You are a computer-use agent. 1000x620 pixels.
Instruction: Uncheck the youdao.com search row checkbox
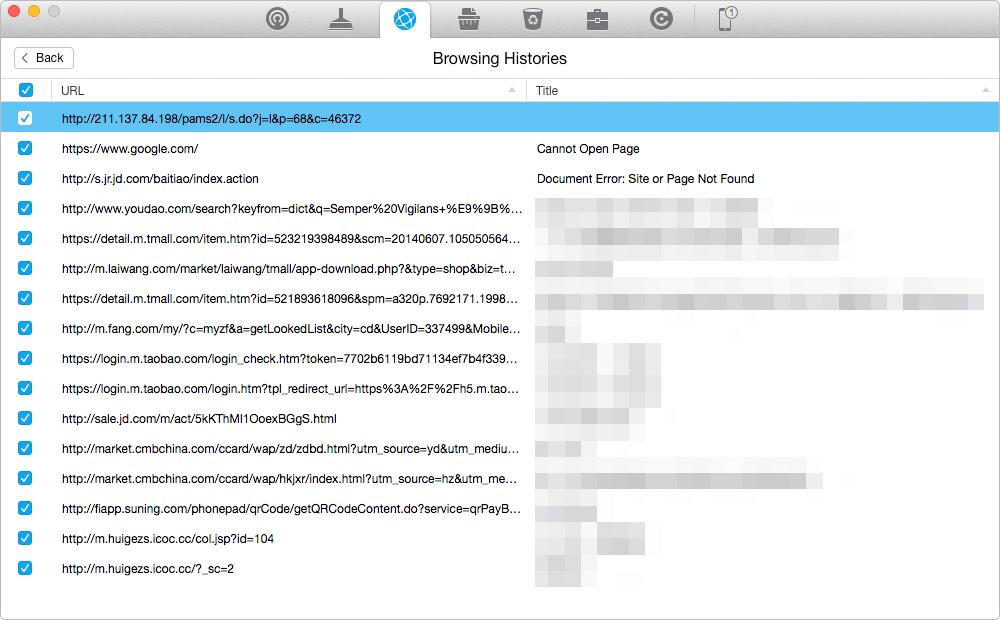click(x=25, y=208)
